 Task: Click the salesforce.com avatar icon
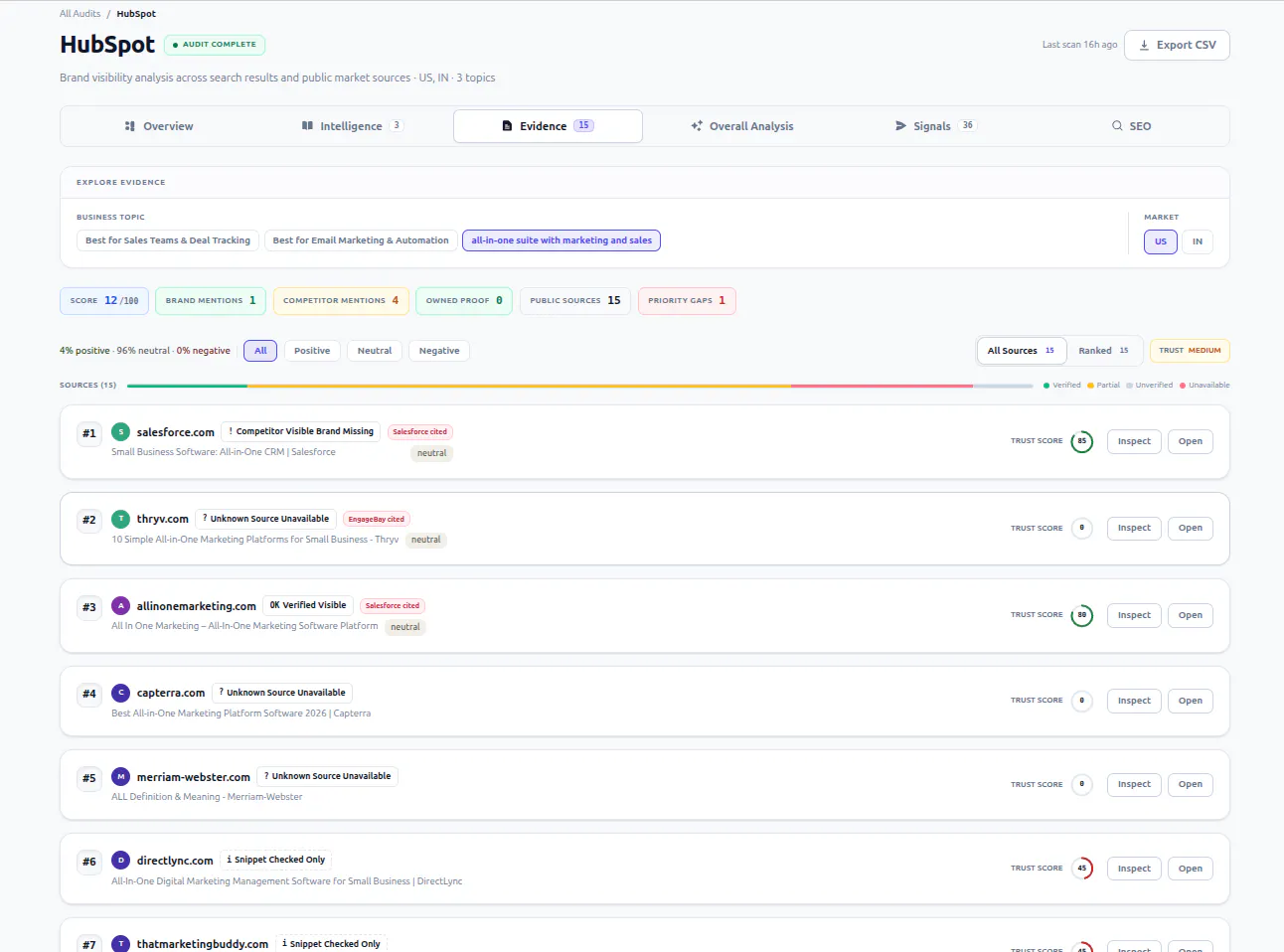coord(120,432)
